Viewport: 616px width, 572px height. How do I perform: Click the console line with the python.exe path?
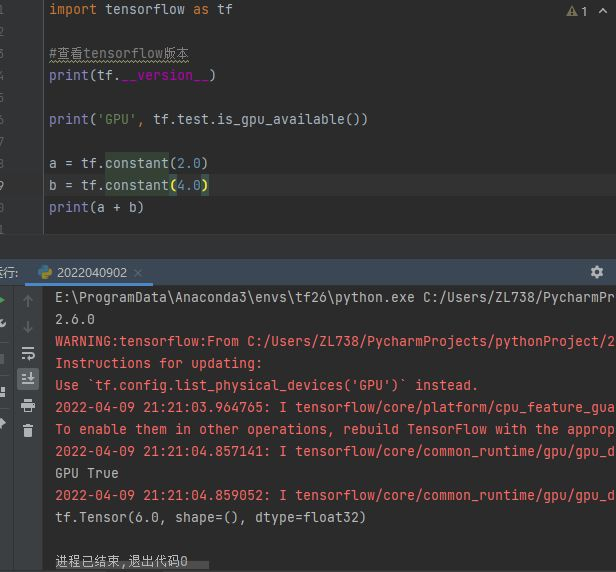[336, 297]
